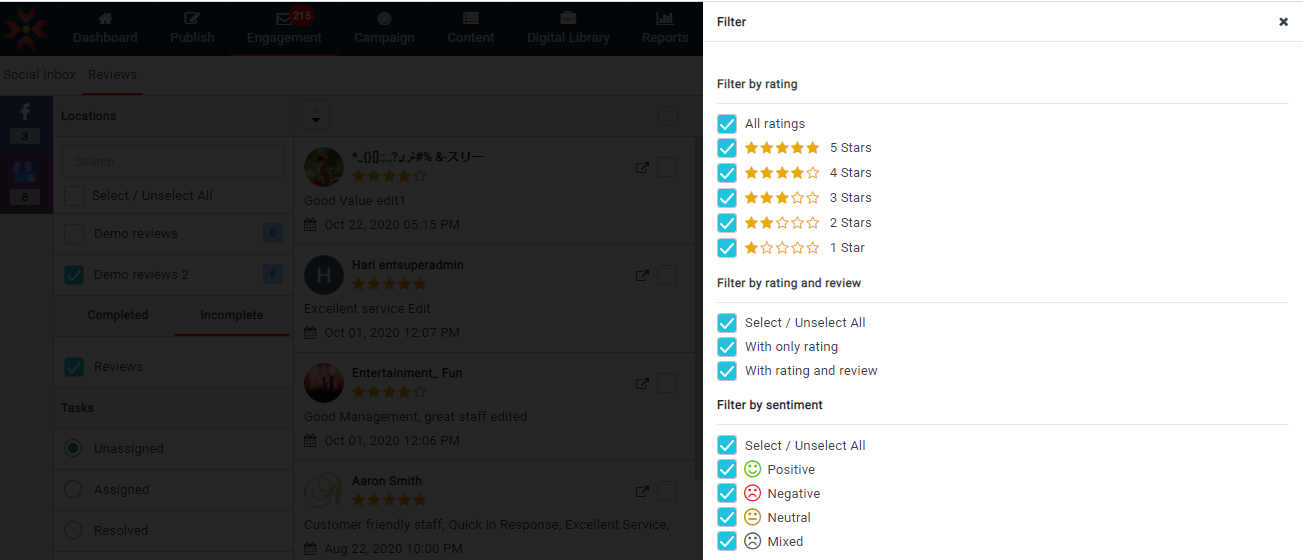Uncheck the Demo reviews 2 location

[74, 275]
